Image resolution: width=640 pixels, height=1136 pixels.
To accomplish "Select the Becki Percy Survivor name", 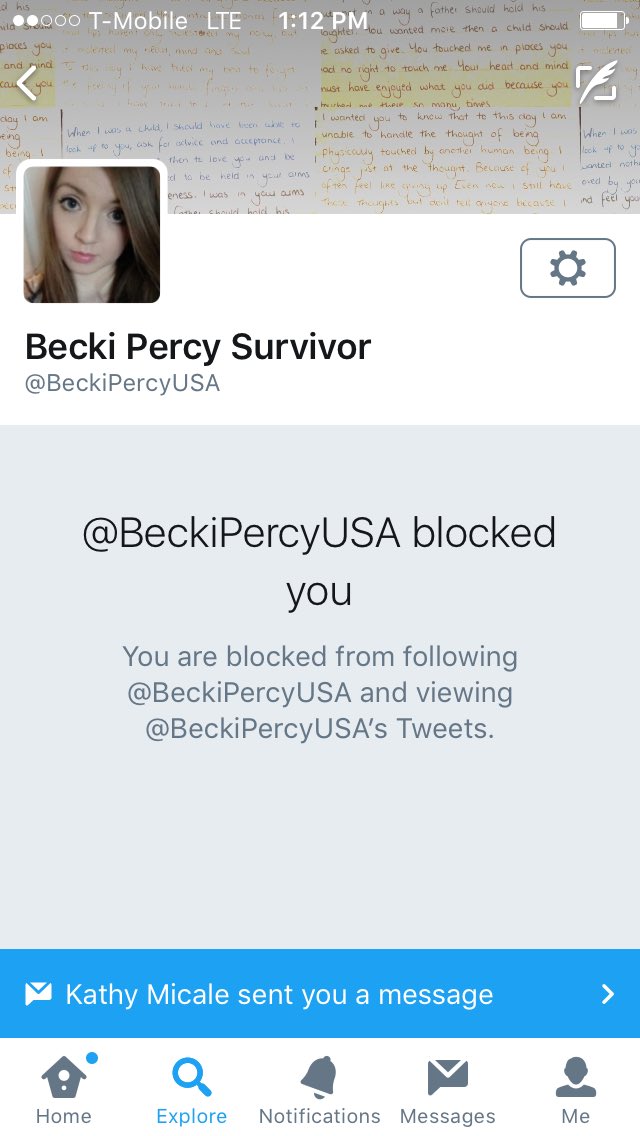I will pyautogui.click(x=198, y=346).
